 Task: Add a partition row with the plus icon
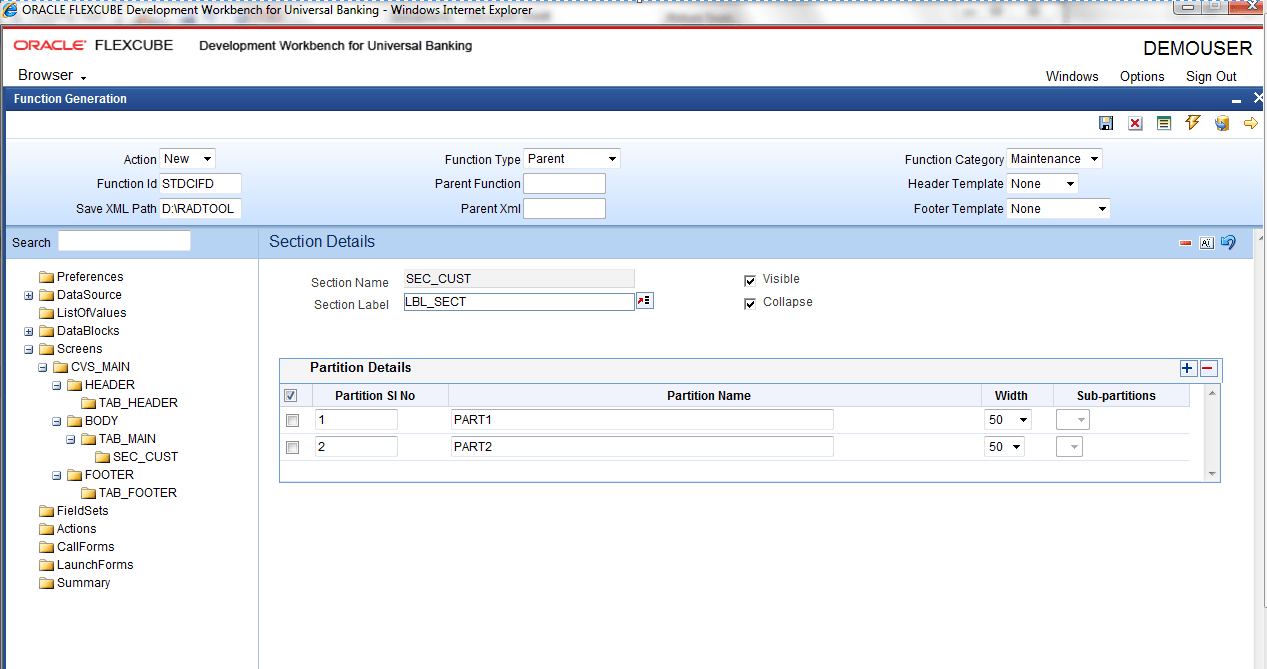pos(1187,368)
